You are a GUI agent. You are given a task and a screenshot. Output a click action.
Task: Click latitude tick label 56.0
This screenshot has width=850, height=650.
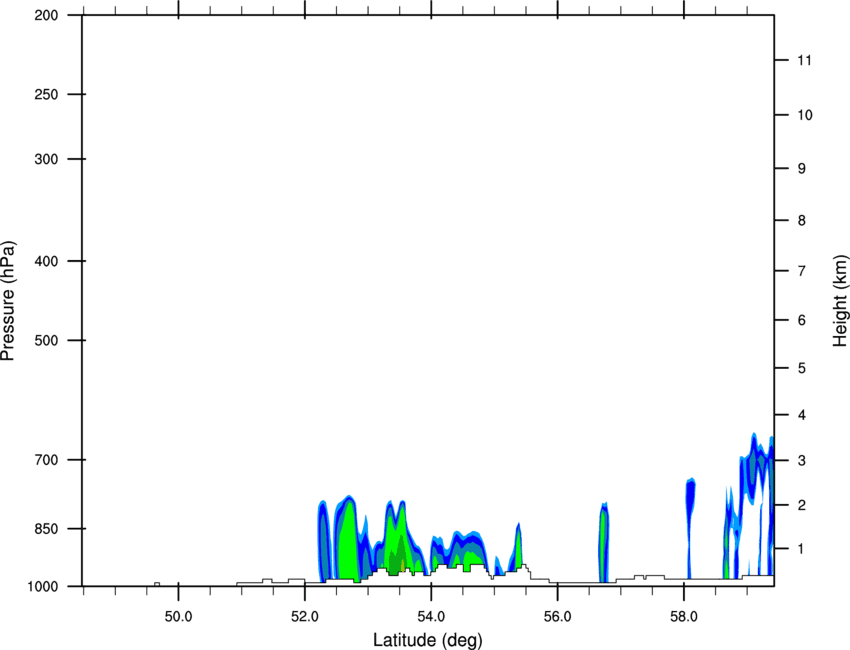tap(558, 617)
